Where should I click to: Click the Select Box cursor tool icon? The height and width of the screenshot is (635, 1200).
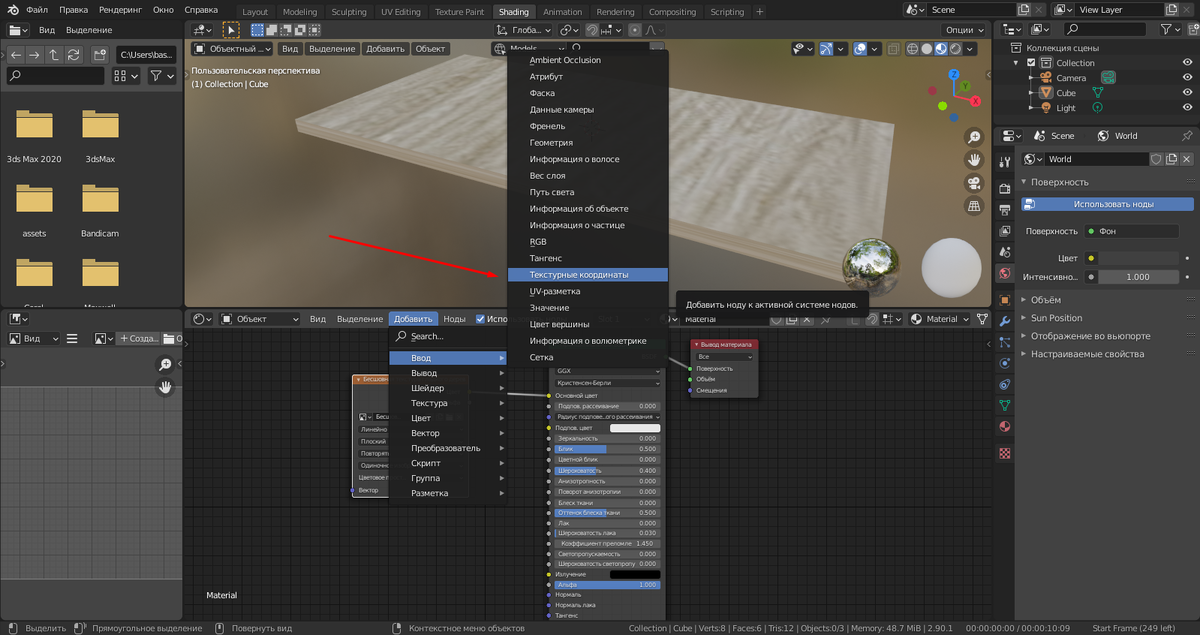click(x=231, y=30)
